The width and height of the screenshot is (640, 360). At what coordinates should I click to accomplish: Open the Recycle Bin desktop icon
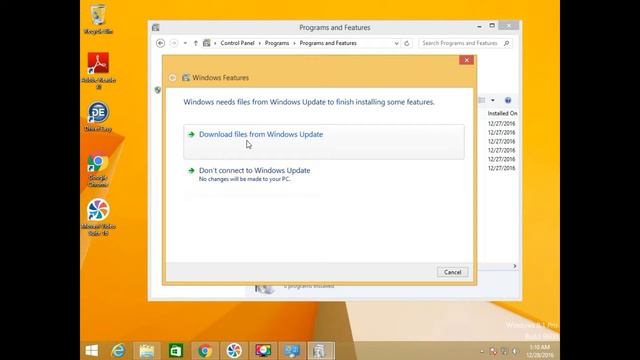[98, 19]
